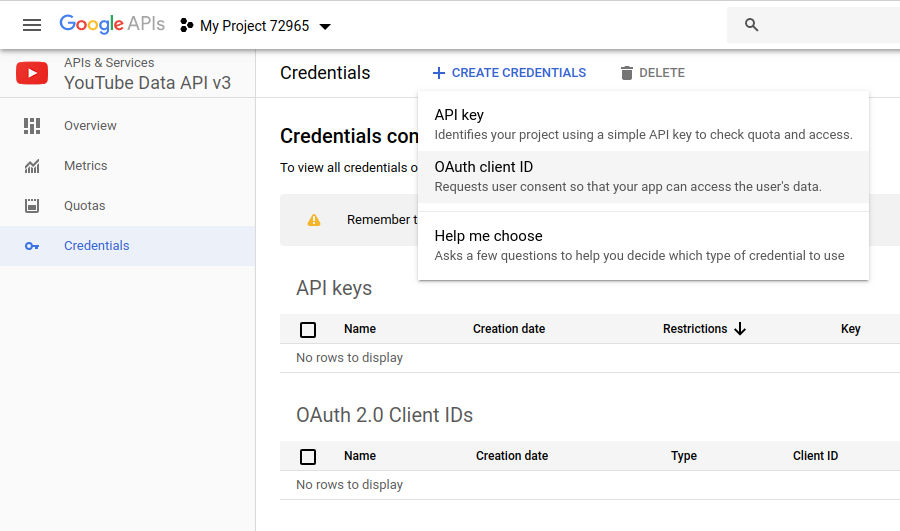Click the APIs & Services label
Screen dimensions: 900x531
[109, 63]
